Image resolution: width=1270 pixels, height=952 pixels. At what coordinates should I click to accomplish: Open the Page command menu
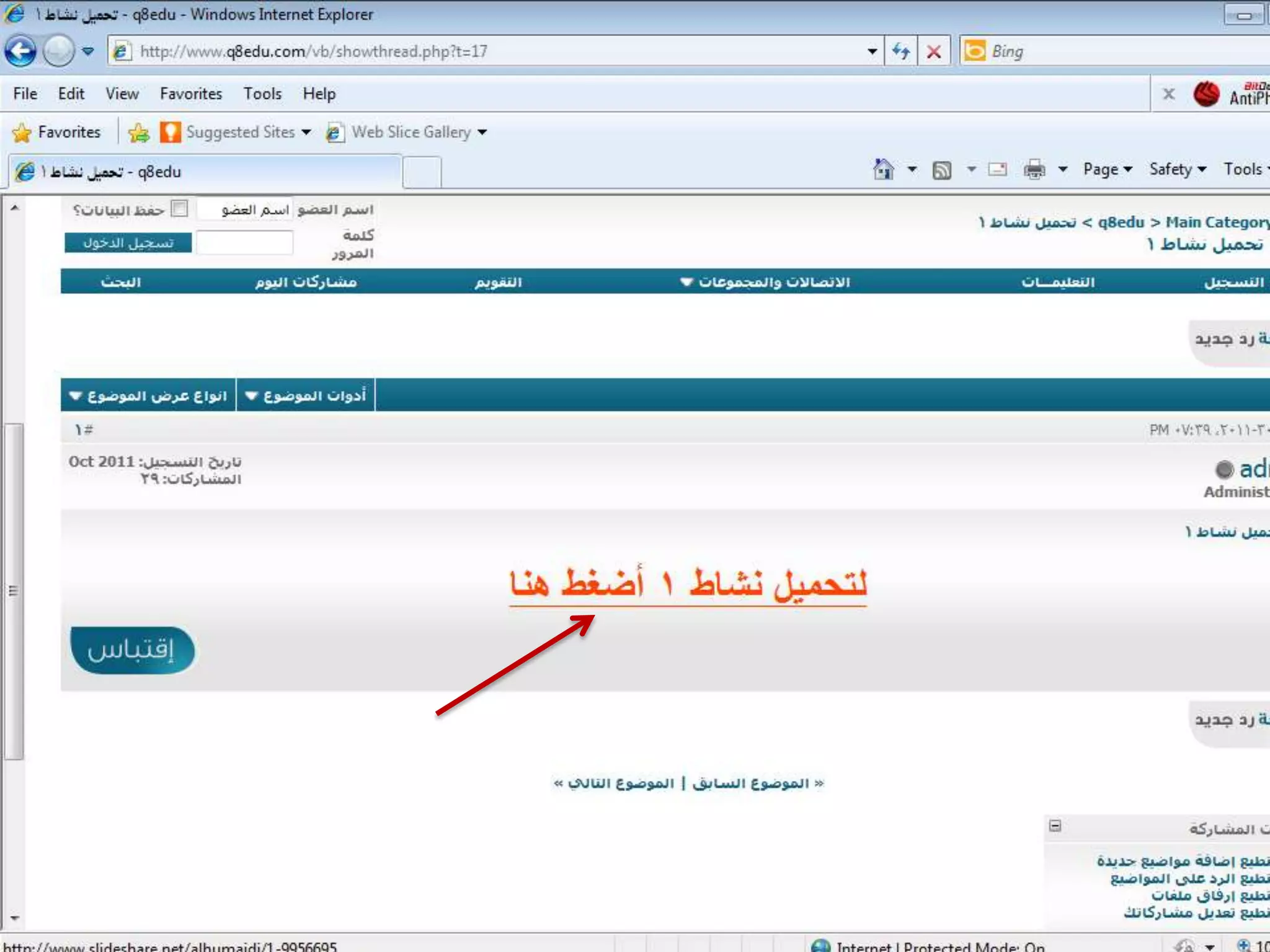point(1108,169)
